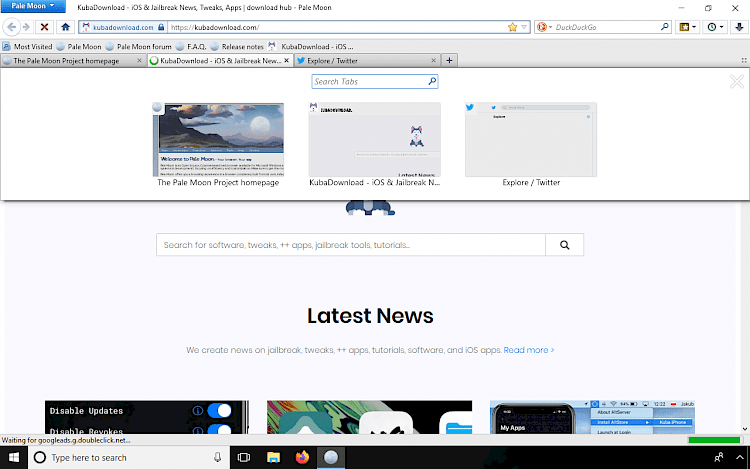
Task: Click the Latest News heading
Action: pyautogui.click(x=370, y=316)
